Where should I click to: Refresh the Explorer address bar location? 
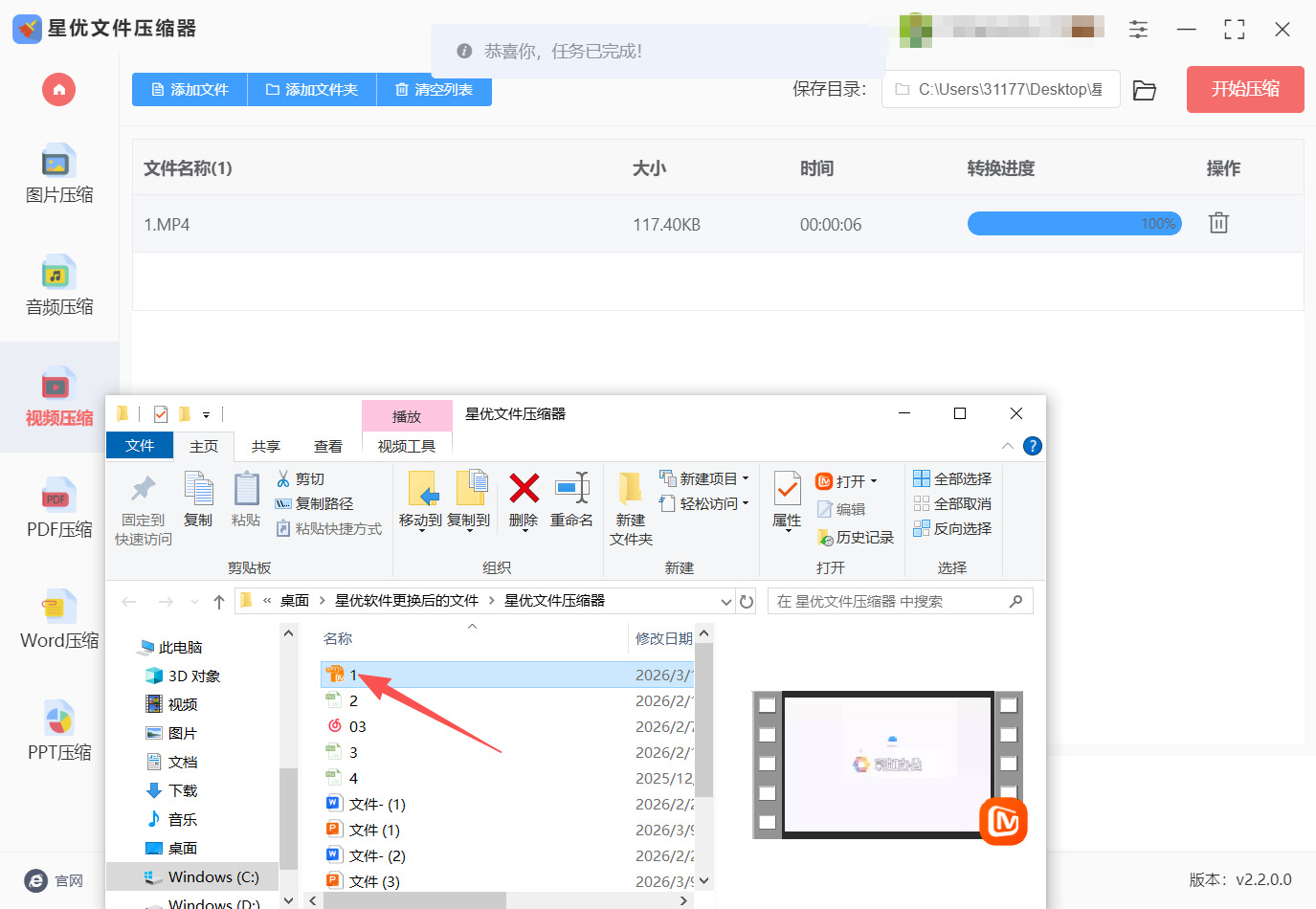(747, 602)
